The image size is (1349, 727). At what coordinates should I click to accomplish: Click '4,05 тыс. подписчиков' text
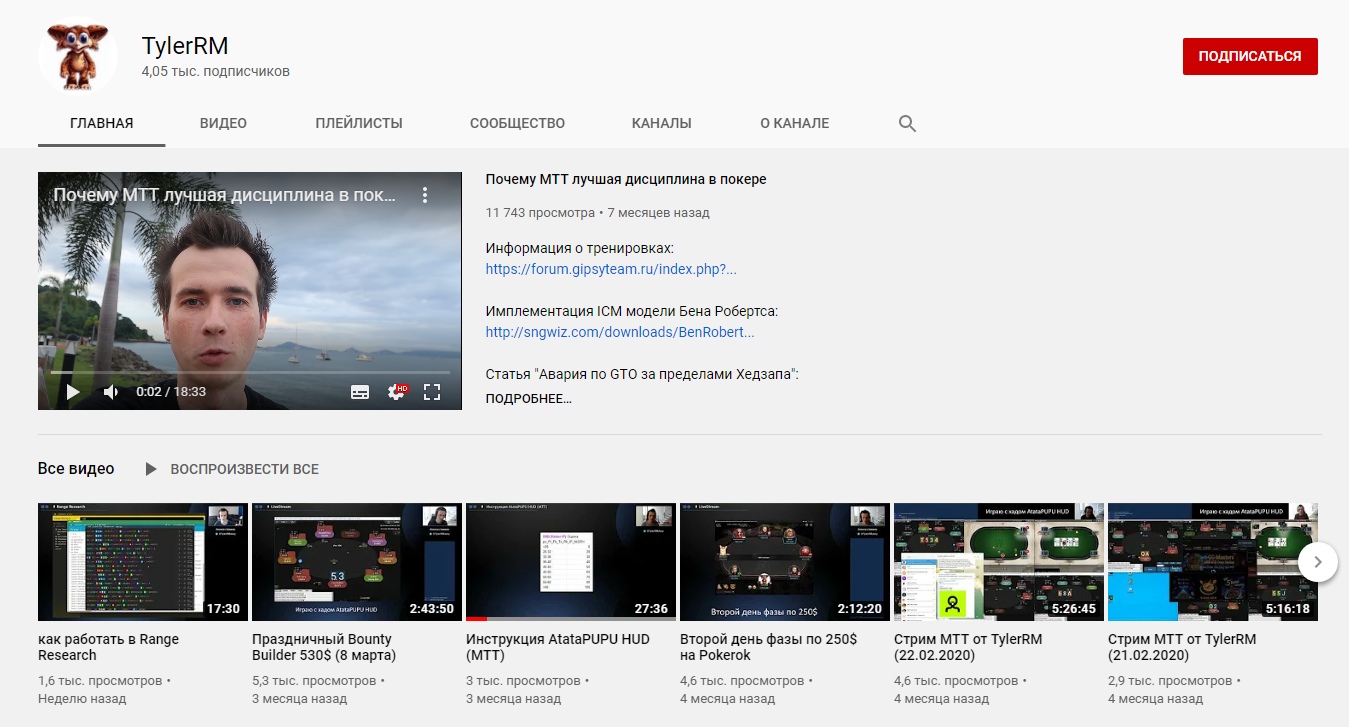pyautogui.click(x=216, y=72)
